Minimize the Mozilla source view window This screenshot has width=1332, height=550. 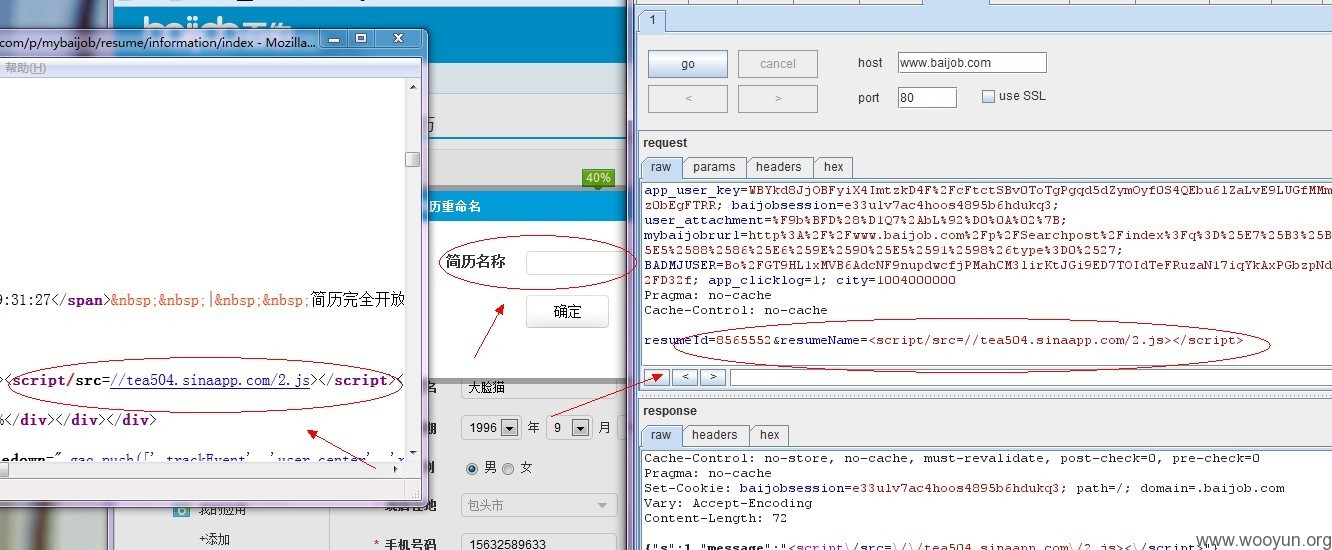point(334,38)
